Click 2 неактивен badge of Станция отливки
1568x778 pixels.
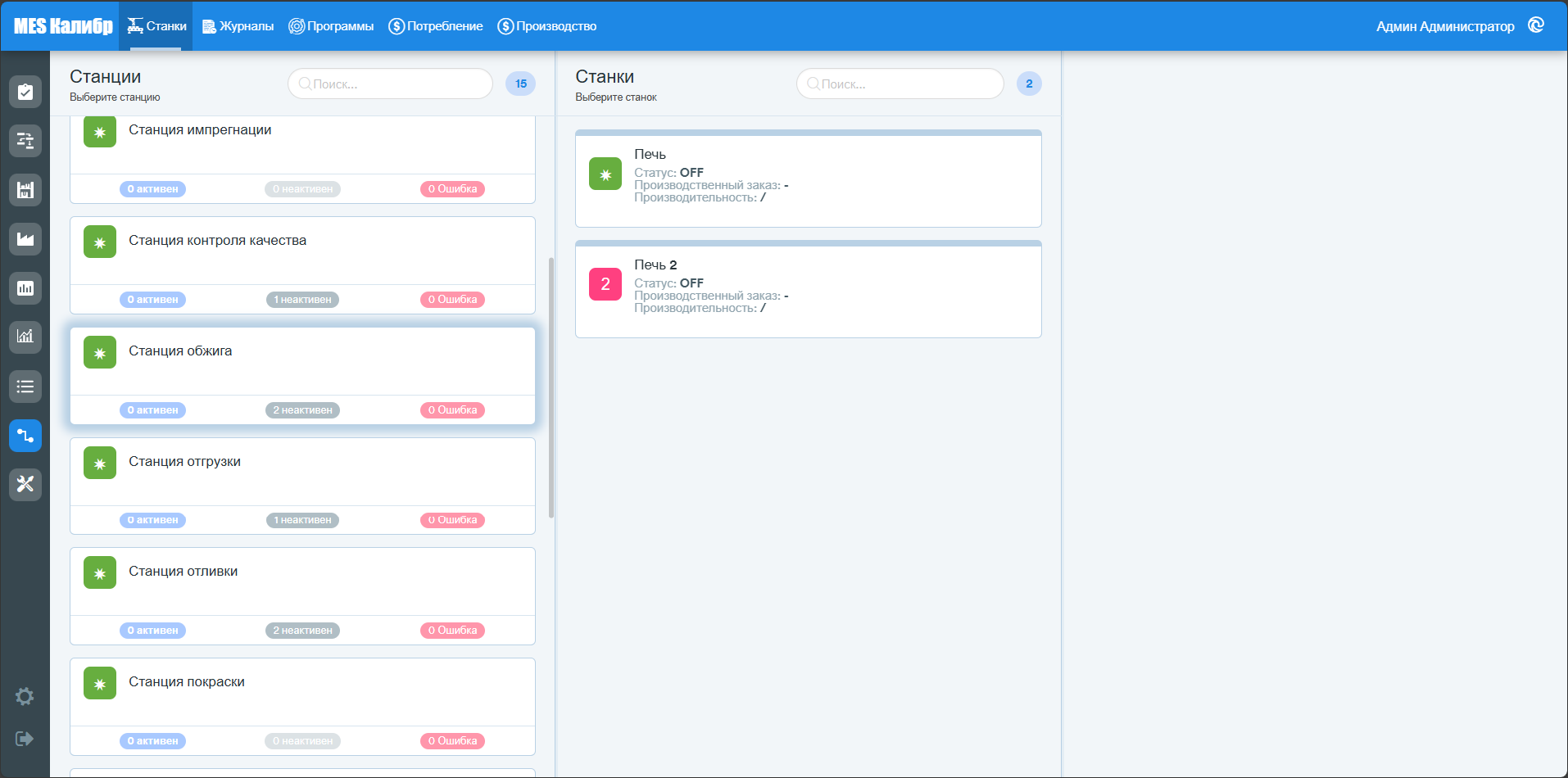tap(302, 631)
